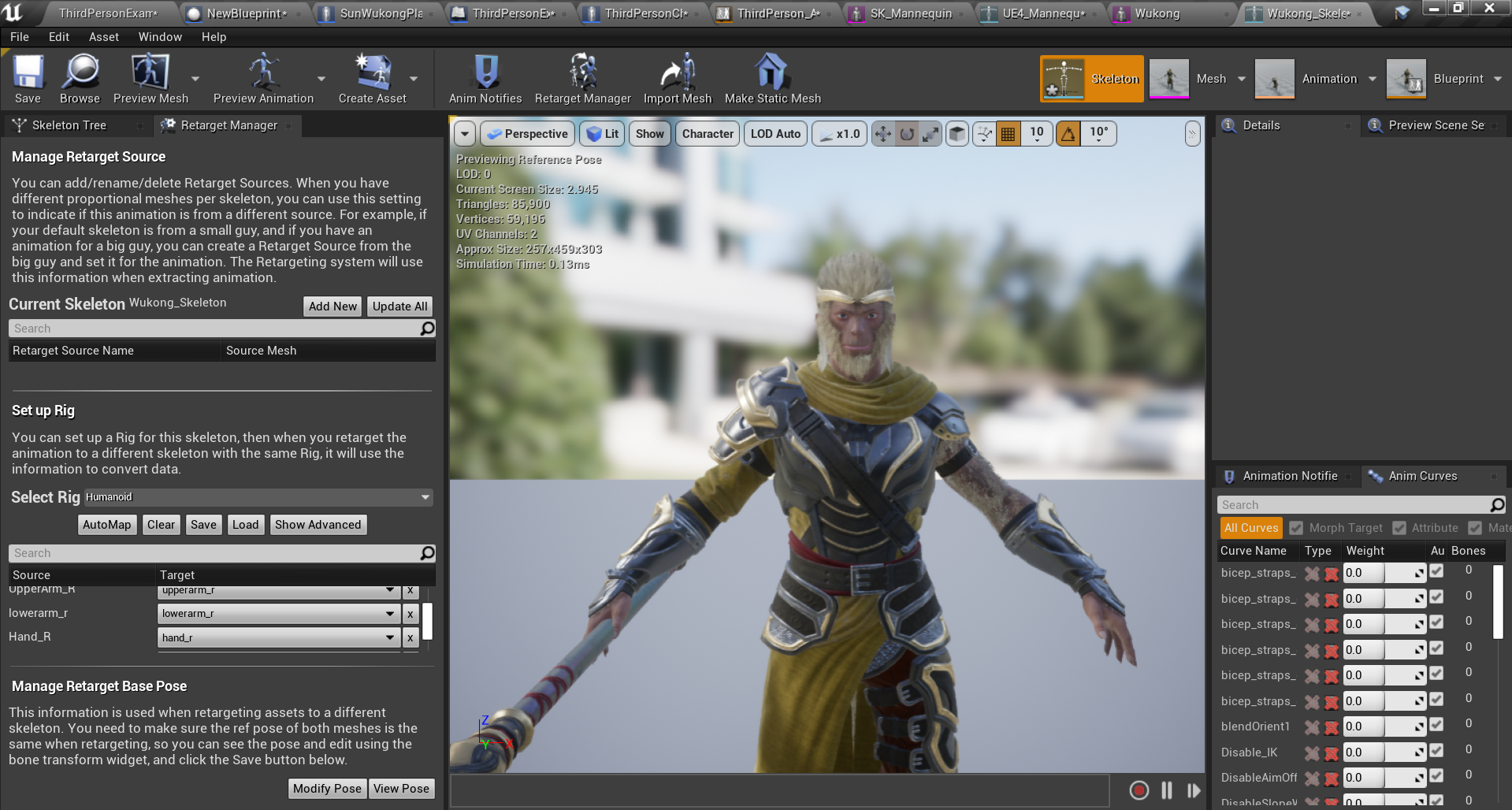Screen dimensions: 1512x810
Task: Toggle rotation angle snapping in viewport
Action: pos(1068,134)
